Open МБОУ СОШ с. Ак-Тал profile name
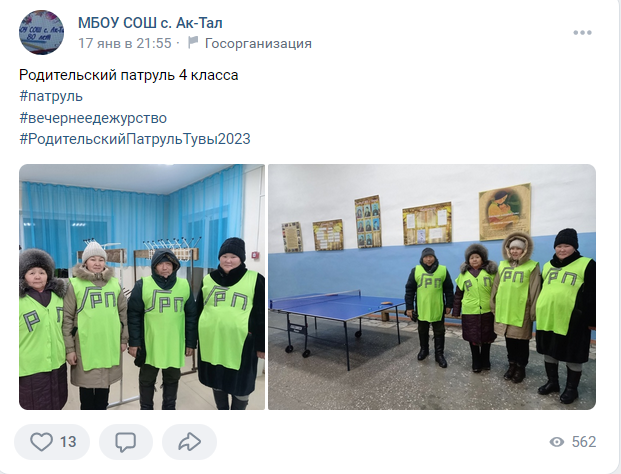This screenshot has height=474, width=621. click(150, 23)
